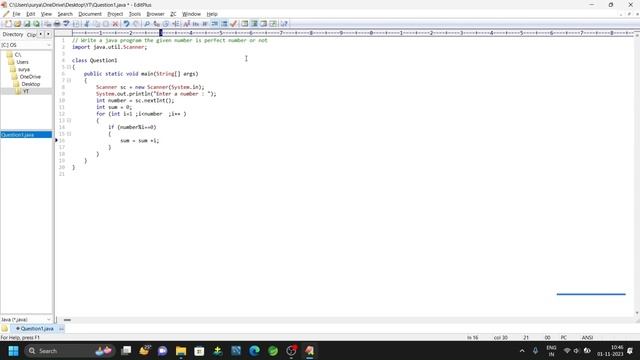Viewport: 640px width, 360px height.
Task: Switch to the Cliptext panel tab
Action: pos(31,35)
